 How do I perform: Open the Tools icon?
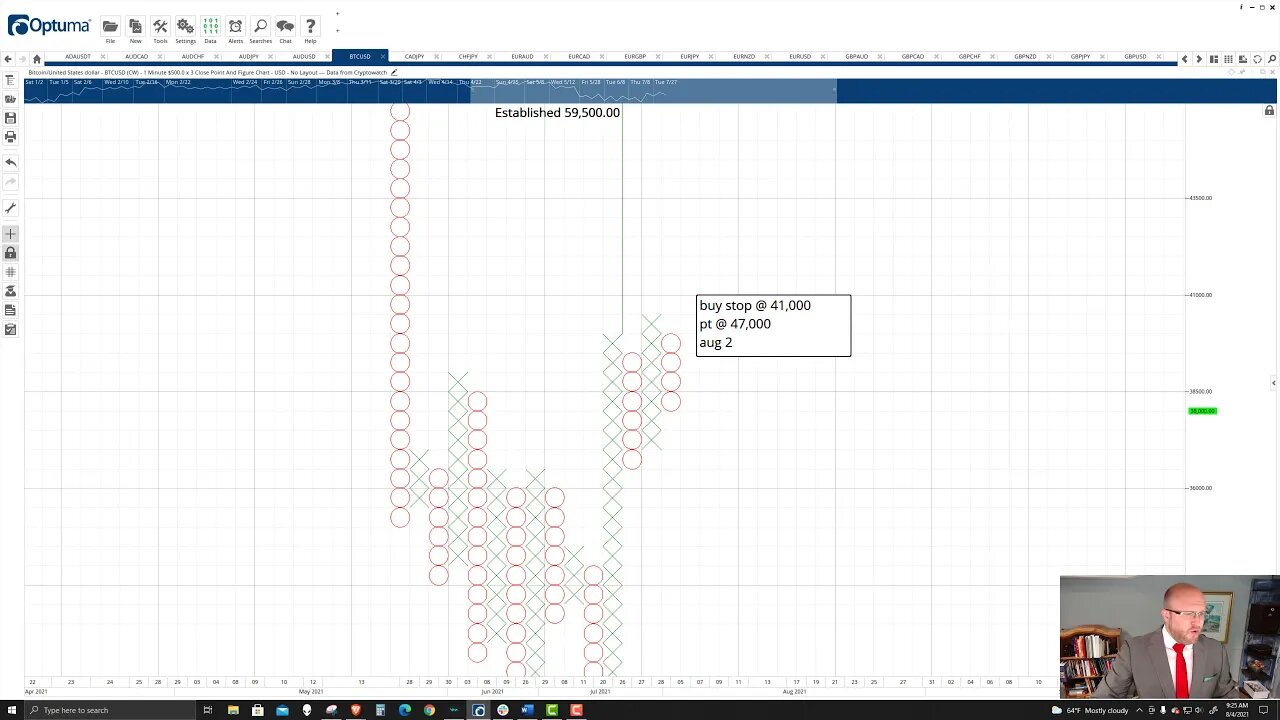(x=160, y=29)
